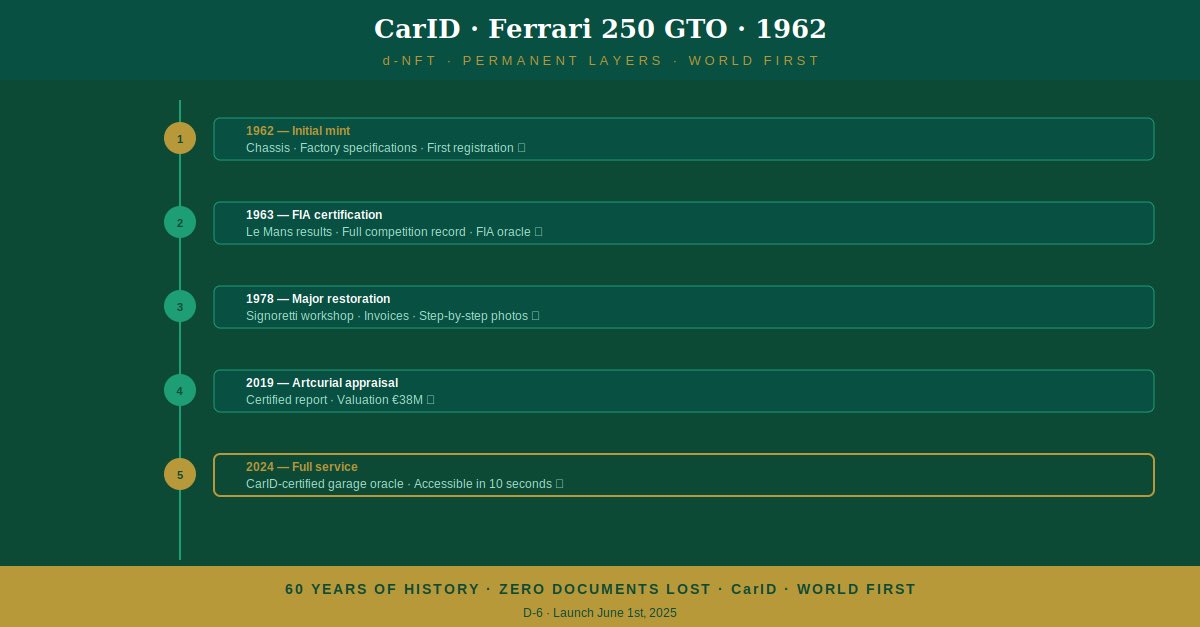Click timeline marker number 2

(180, 222)
